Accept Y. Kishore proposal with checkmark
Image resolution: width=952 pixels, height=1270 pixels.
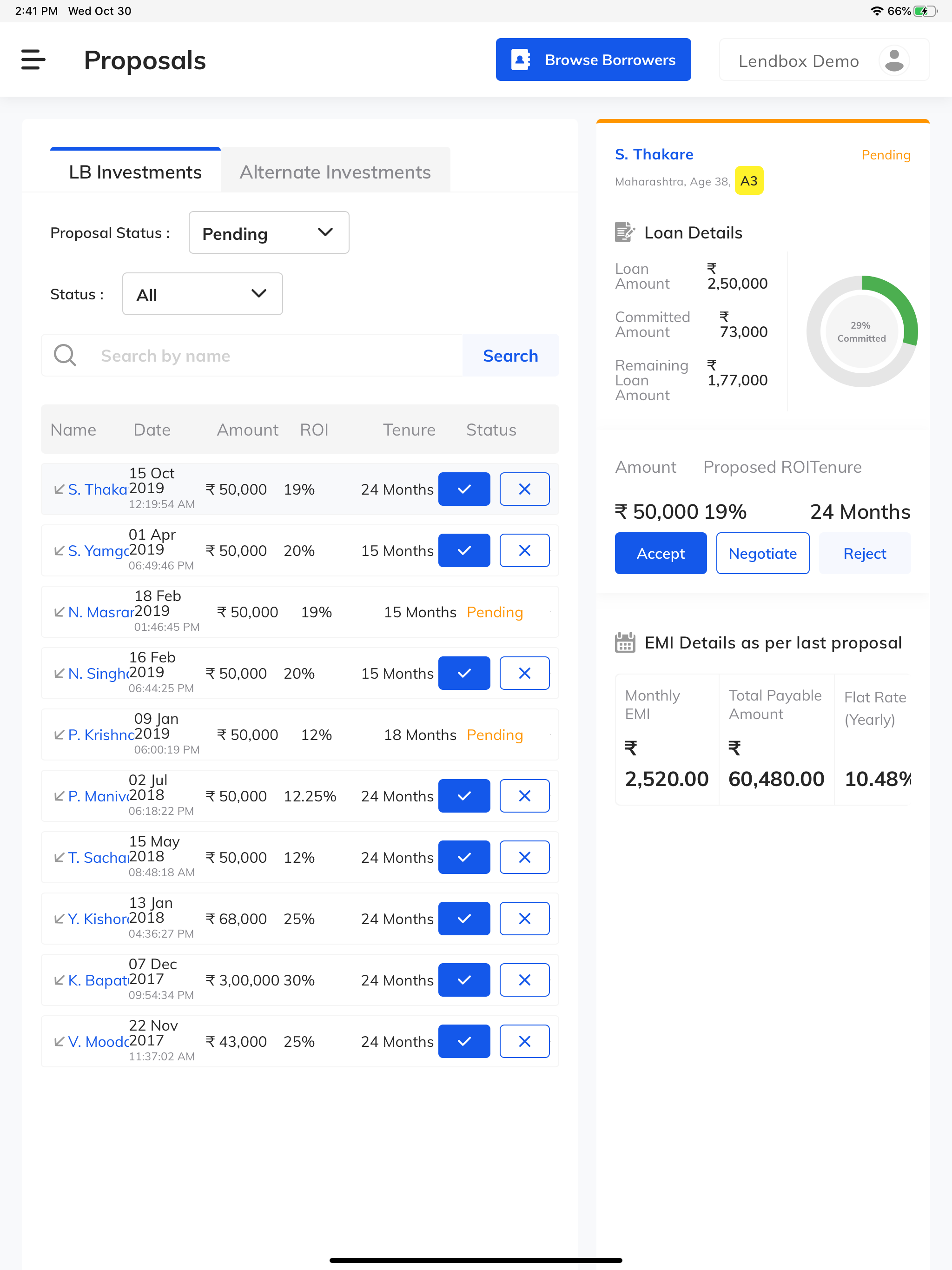point(464,919)
